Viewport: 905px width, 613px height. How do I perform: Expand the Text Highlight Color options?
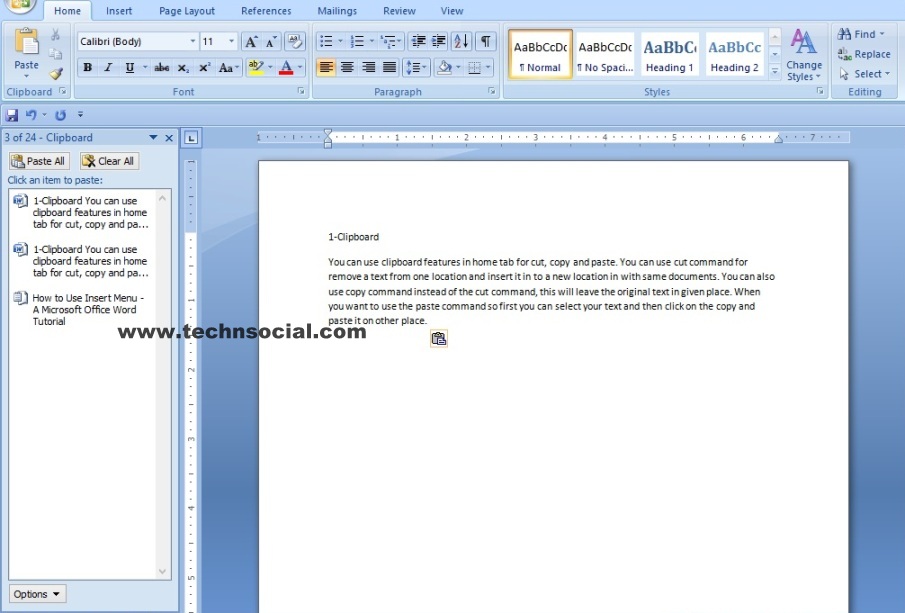269,67
